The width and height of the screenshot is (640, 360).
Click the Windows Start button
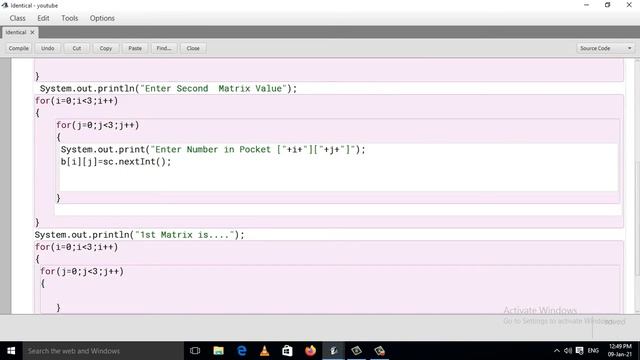pos(11,351)
